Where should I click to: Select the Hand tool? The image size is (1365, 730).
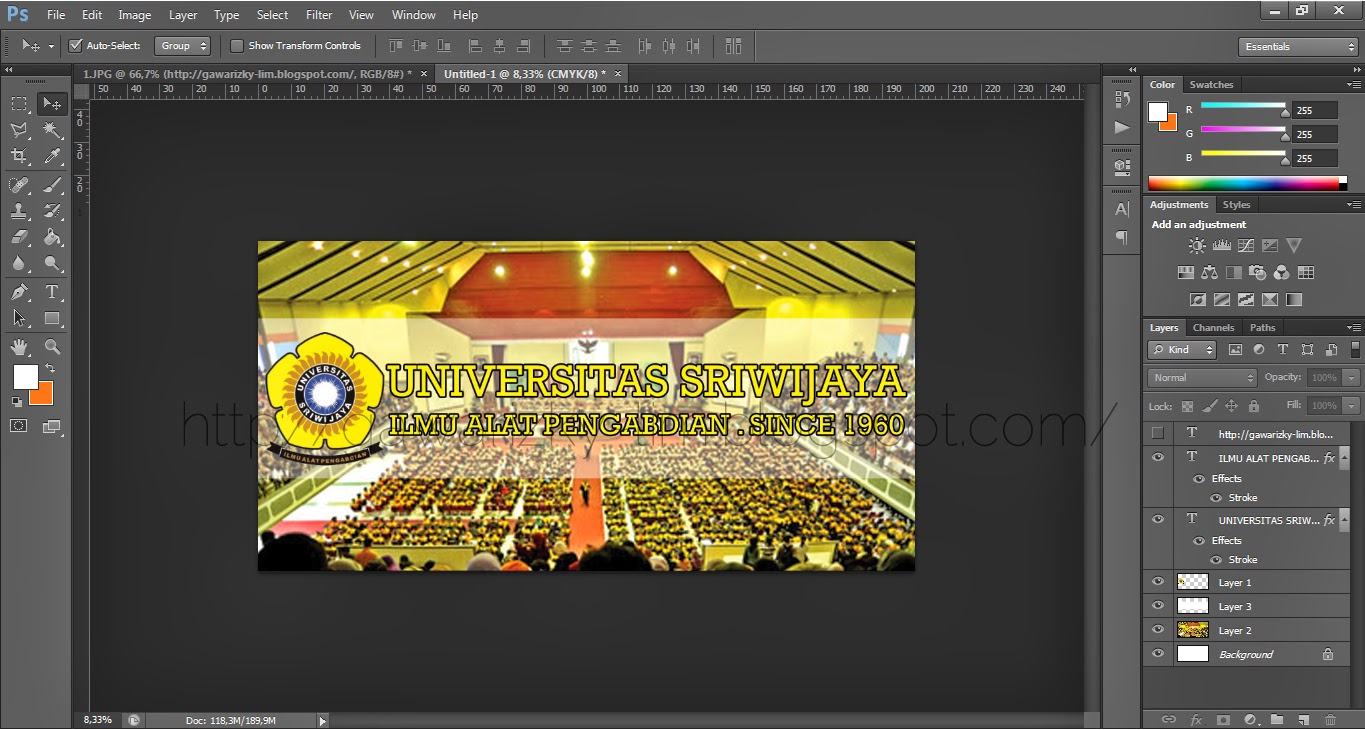pyautogui.click(x=19, y=345)
